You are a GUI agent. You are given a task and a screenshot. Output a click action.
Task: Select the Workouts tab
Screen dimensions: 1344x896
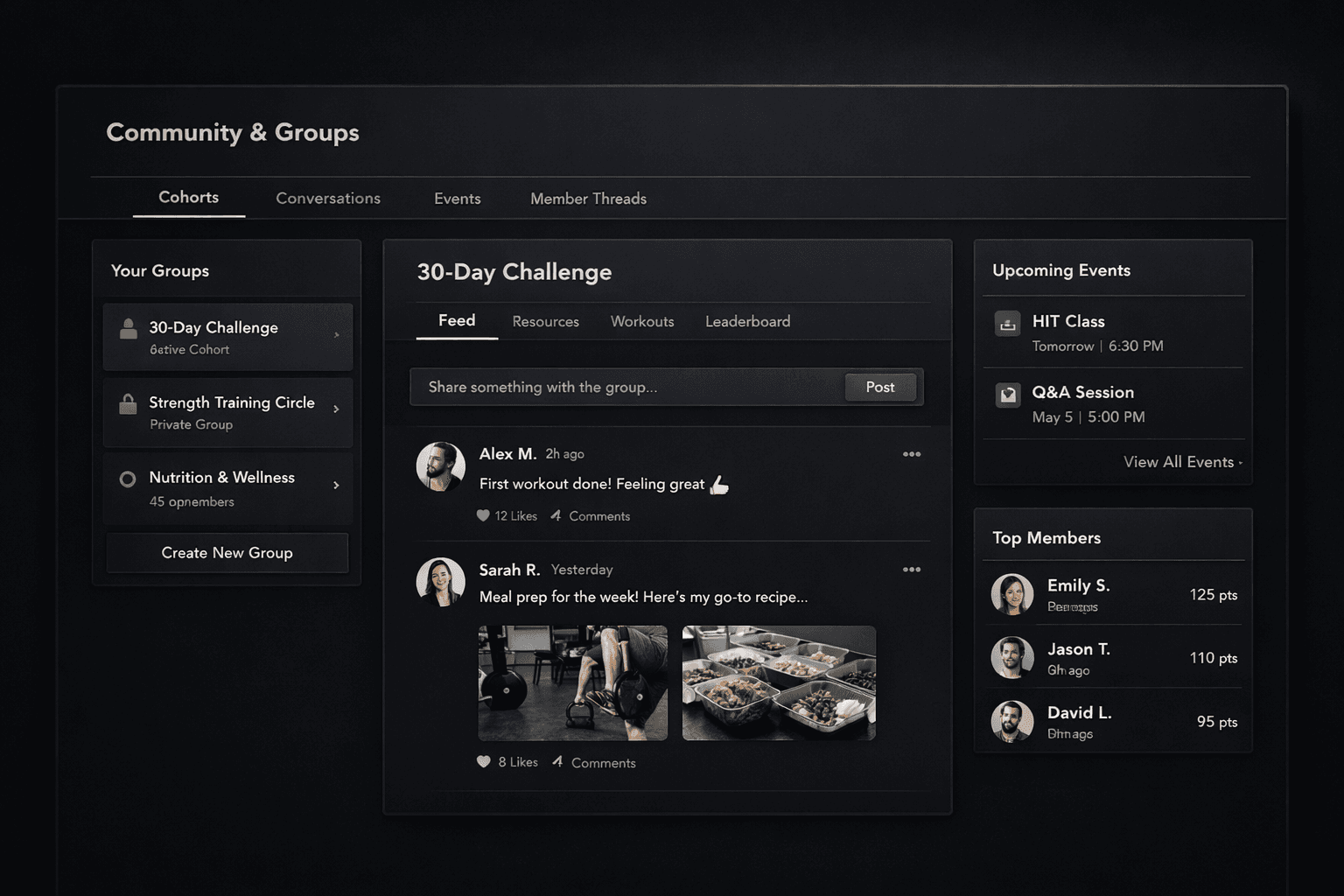(642, 321)
